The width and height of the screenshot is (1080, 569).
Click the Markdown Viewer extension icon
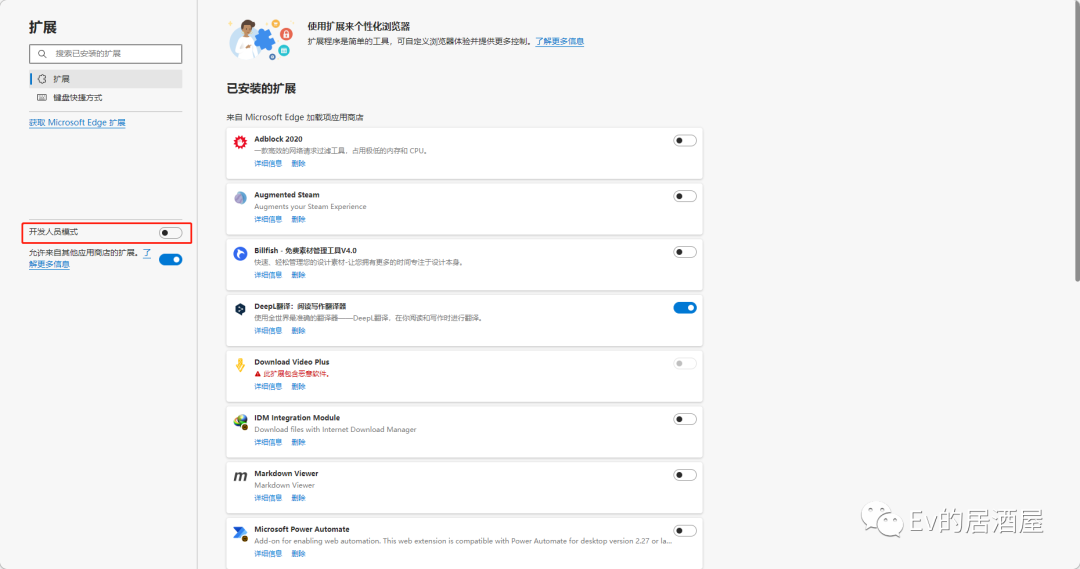[x=240, y=477]
